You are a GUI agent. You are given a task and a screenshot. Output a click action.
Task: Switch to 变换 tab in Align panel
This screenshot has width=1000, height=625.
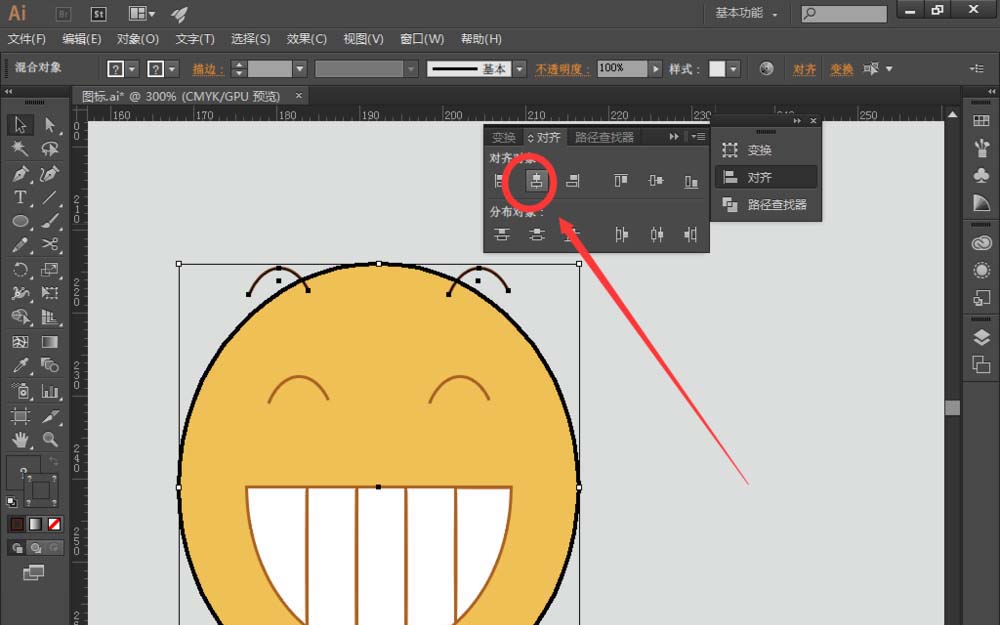[x=503, y=137]
